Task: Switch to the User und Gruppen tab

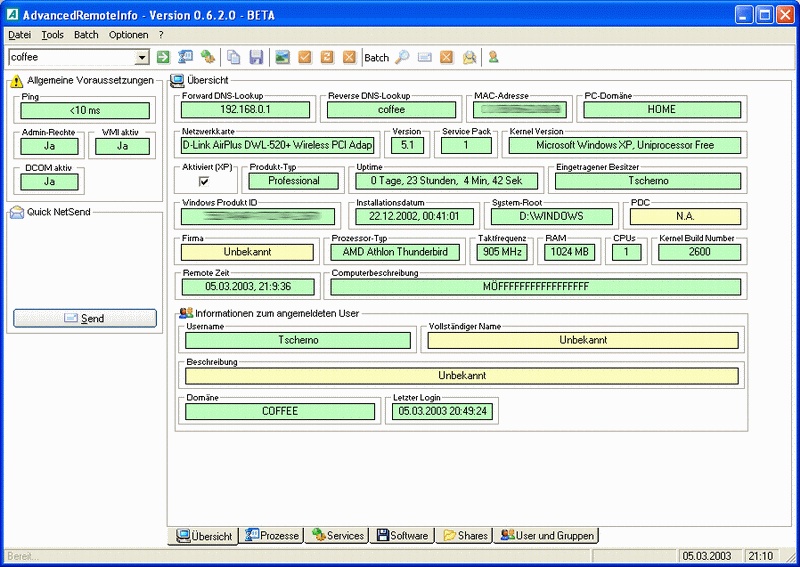Action: (x=546, y=535)
